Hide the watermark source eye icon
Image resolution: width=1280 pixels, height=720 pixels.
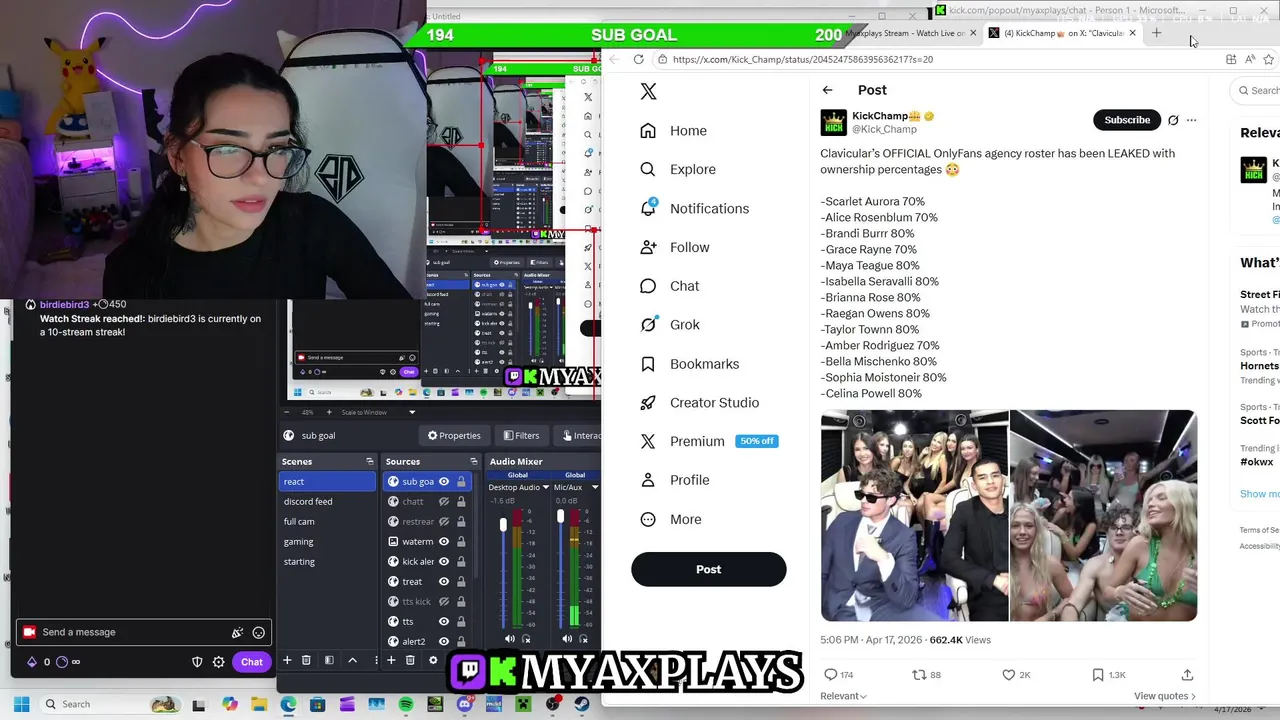pyautogui.click(x=444, y=541)
